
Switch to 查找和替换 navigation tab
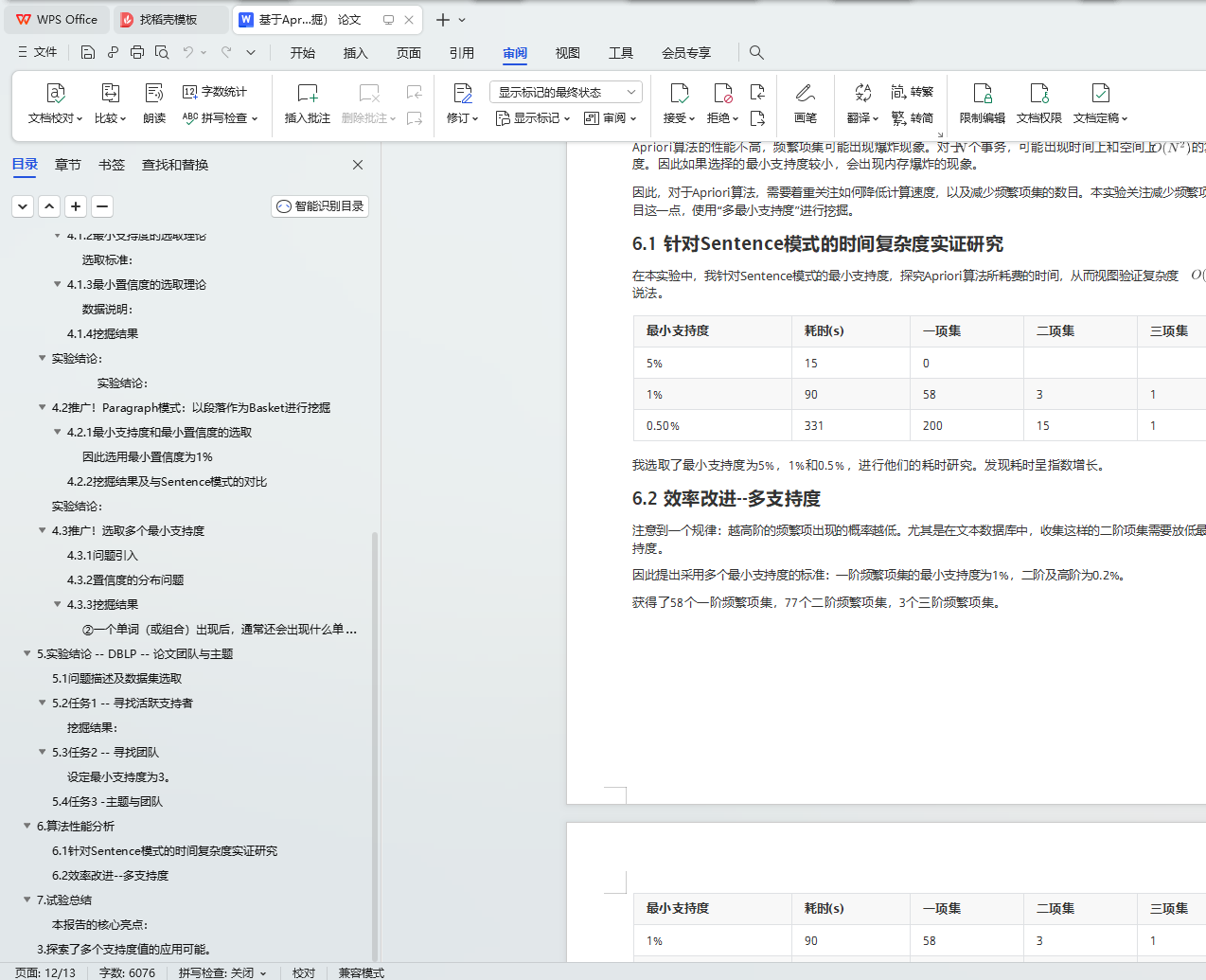(175, 165)
